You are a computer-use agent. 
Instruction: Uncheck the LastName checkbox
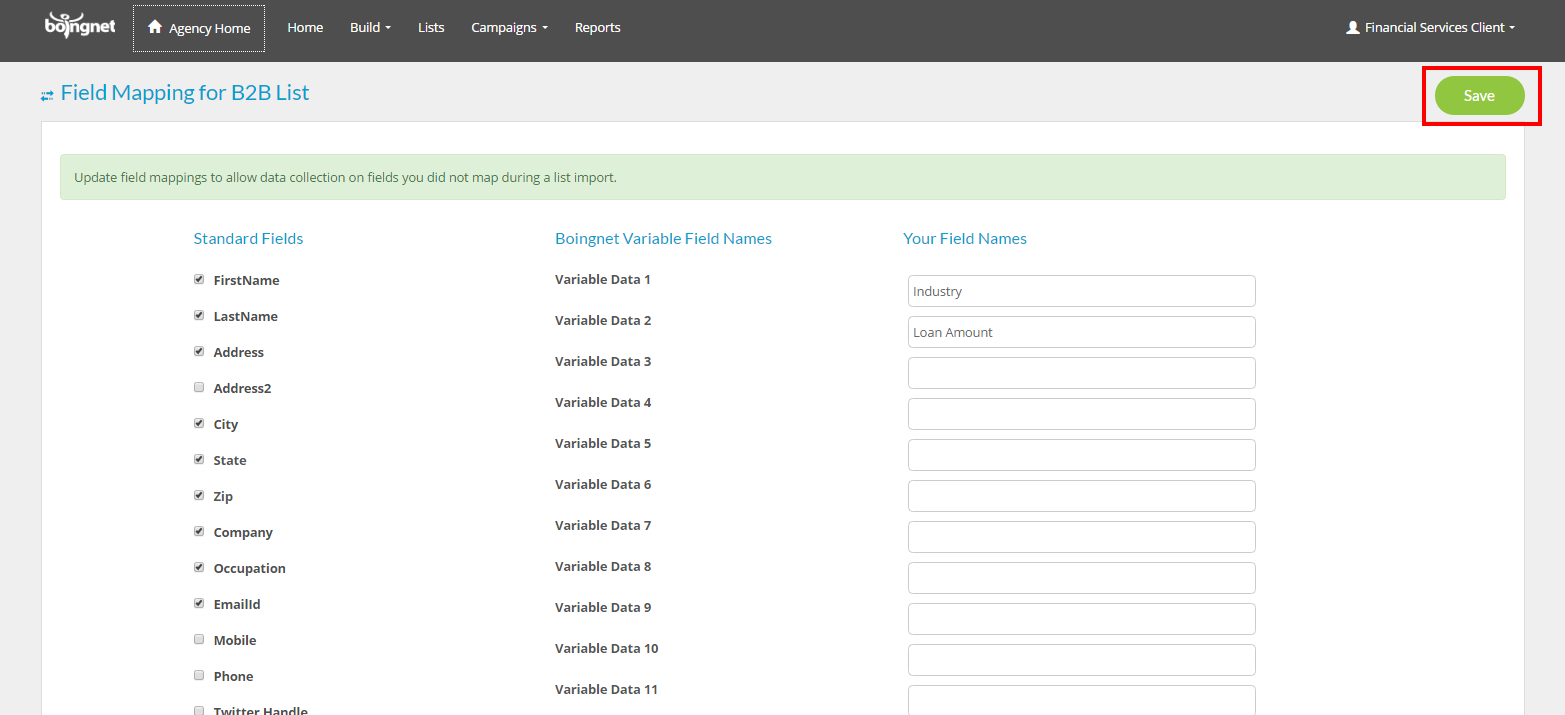click(199, 315)
